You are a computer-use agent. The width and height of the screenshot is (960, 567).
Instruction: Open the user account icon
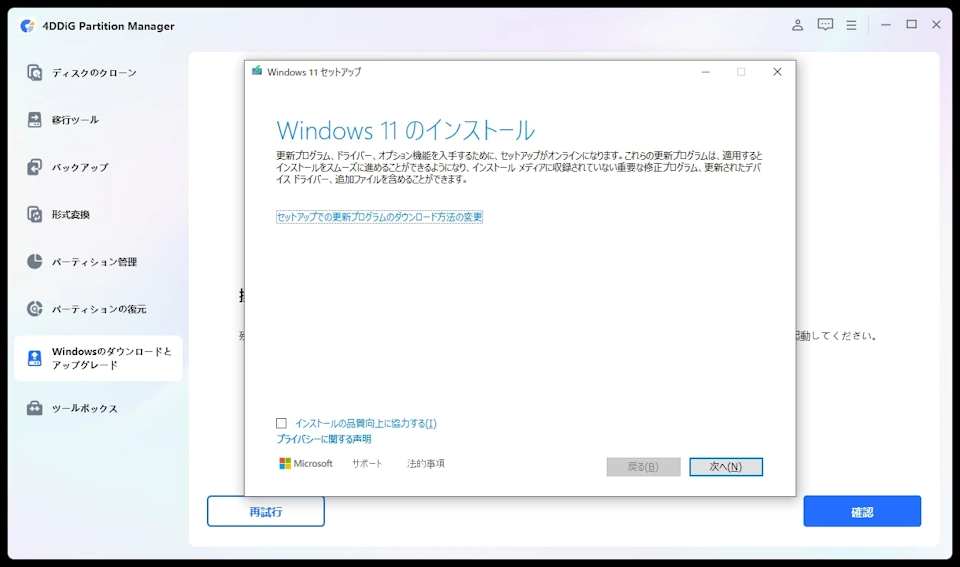click(797, 25)
